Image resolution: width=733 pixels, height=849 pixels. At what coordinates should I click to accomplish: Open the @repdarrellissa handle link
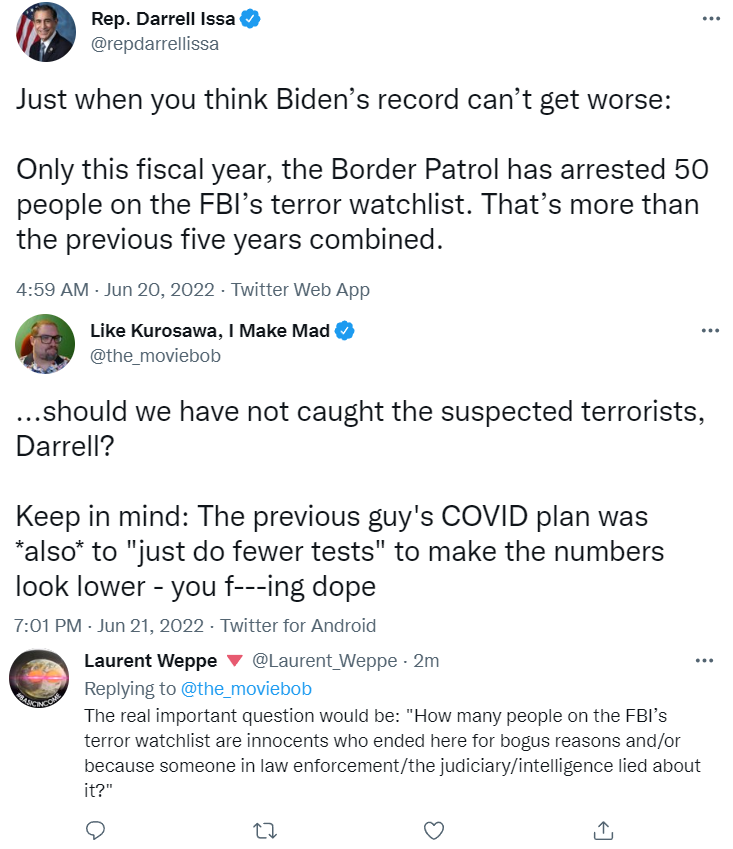point(155,44)
